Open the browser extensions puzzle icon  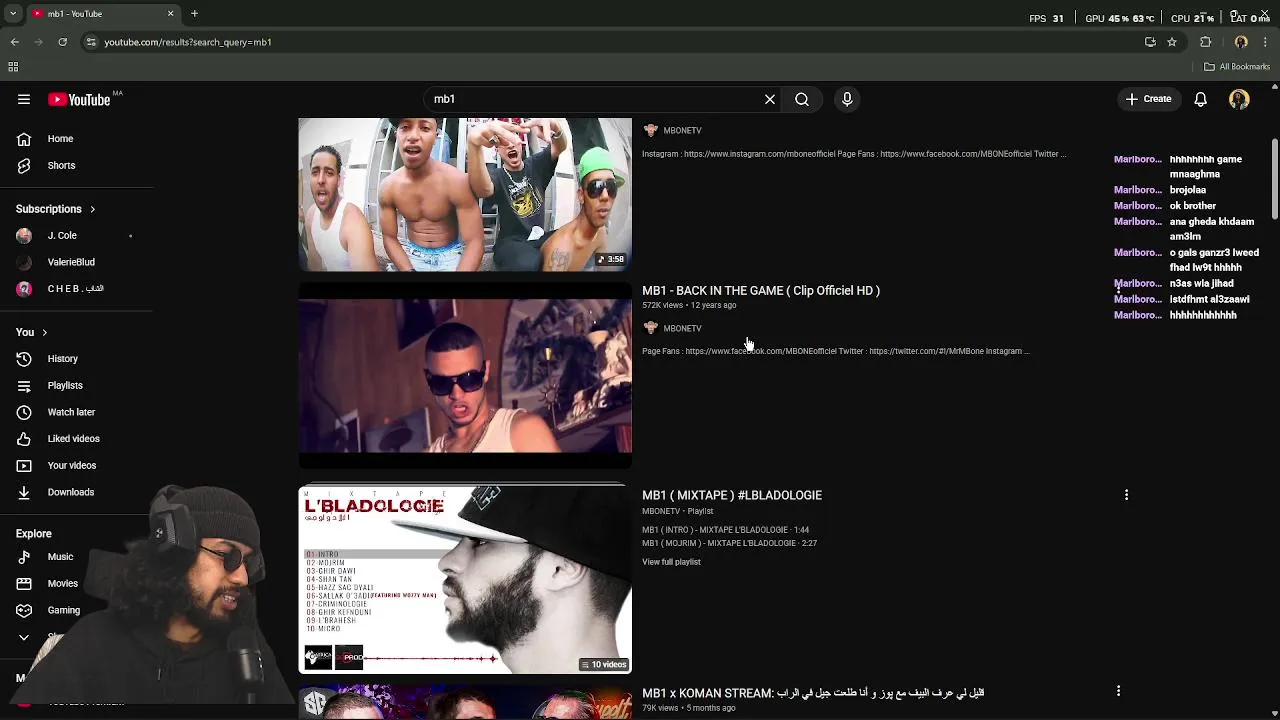[x=1205, y=42]
